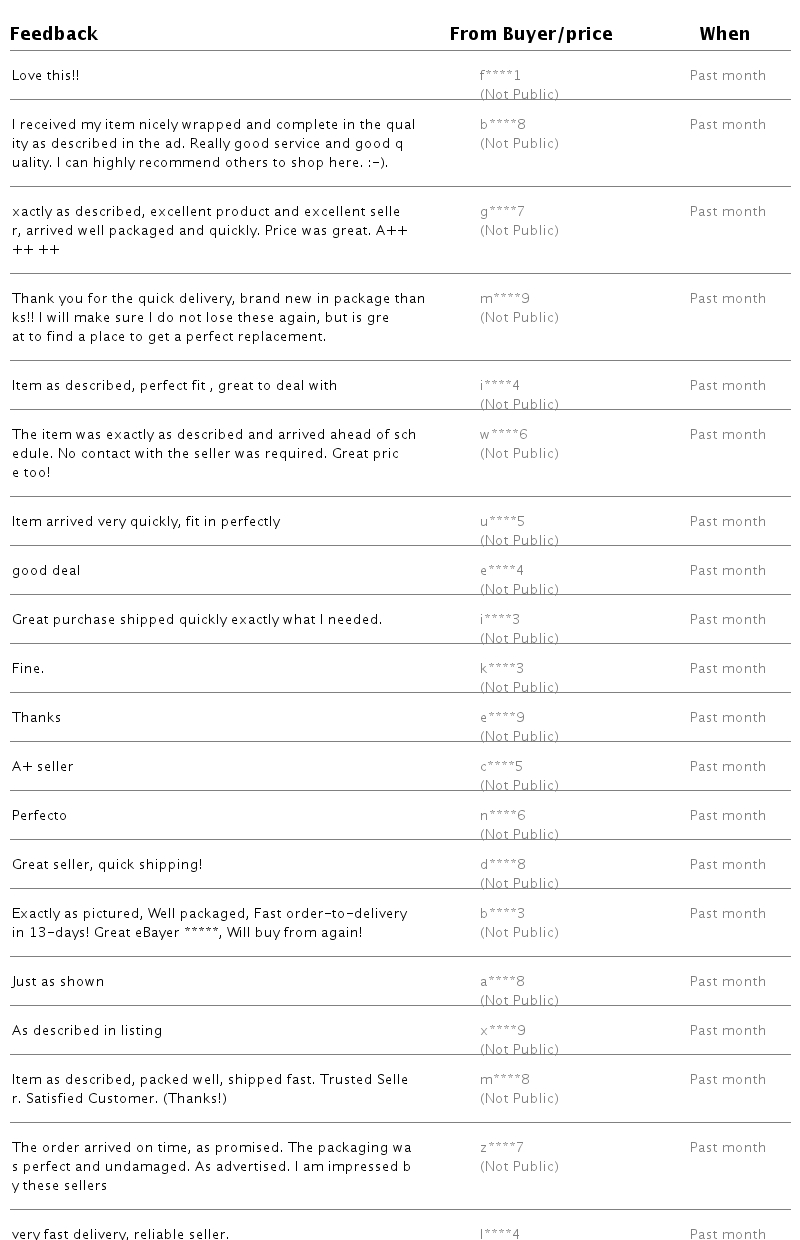The height and width of the screenshot is (1240, 800).
Task: Click the 'Just as shown' feedback
Action: tap(58, 981)
